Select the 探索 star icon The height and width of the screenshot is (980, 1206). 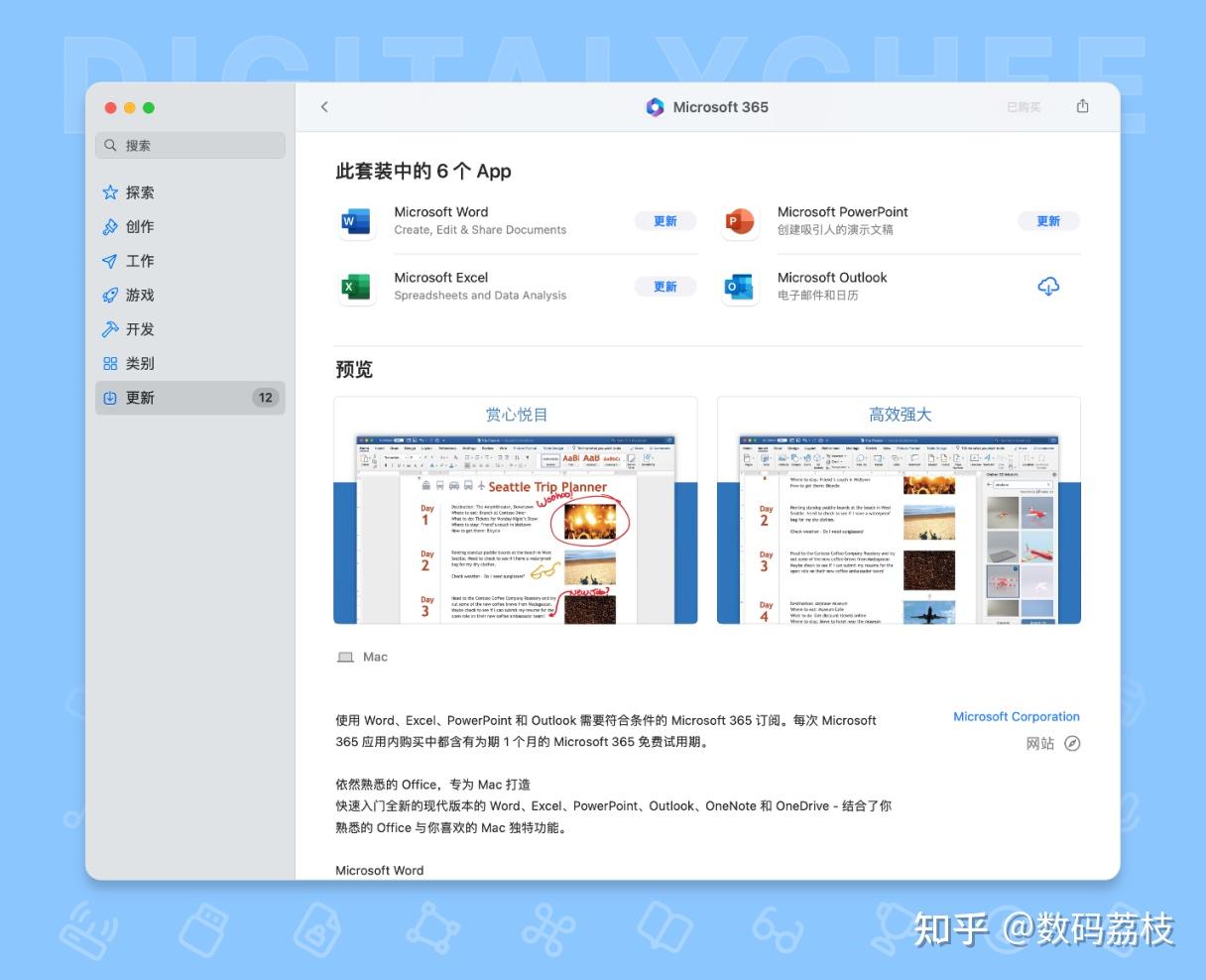pos(110,192)
